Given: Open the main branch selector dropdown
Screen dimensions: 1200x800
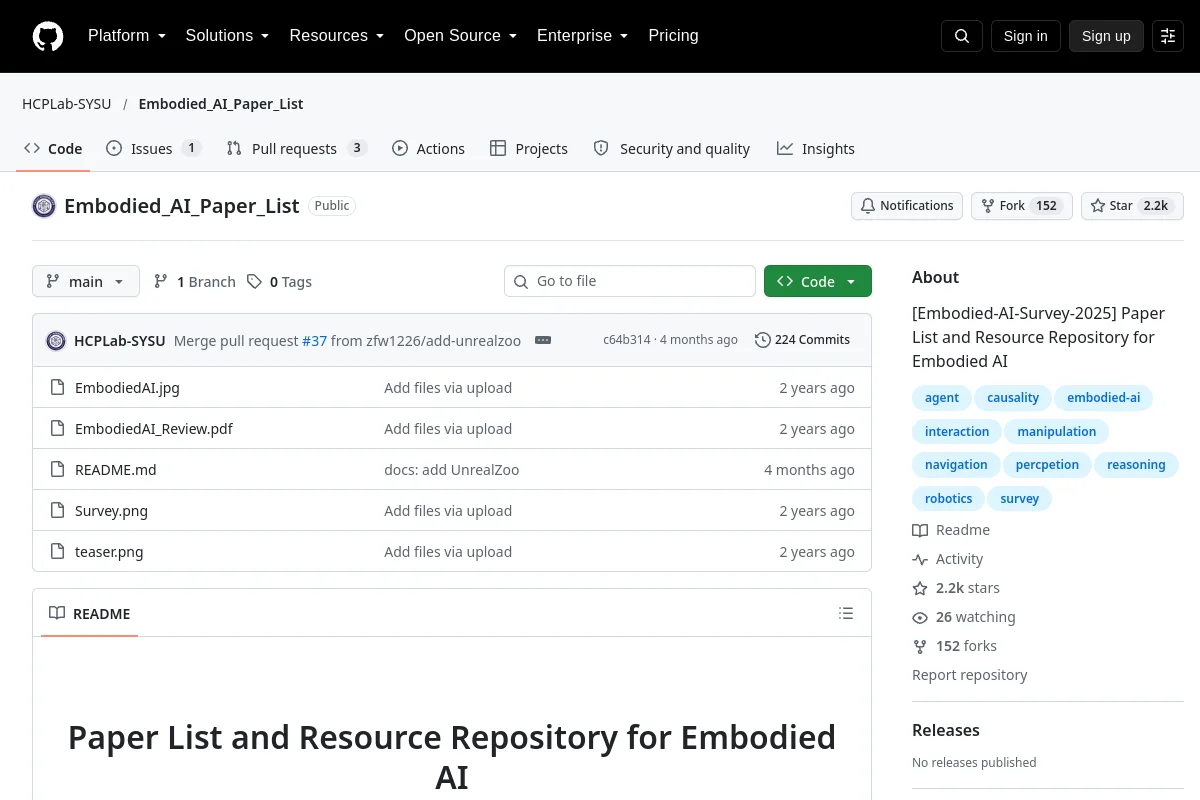Looking at the screenshot, I should pyautogui.click(x=86, y=282).
